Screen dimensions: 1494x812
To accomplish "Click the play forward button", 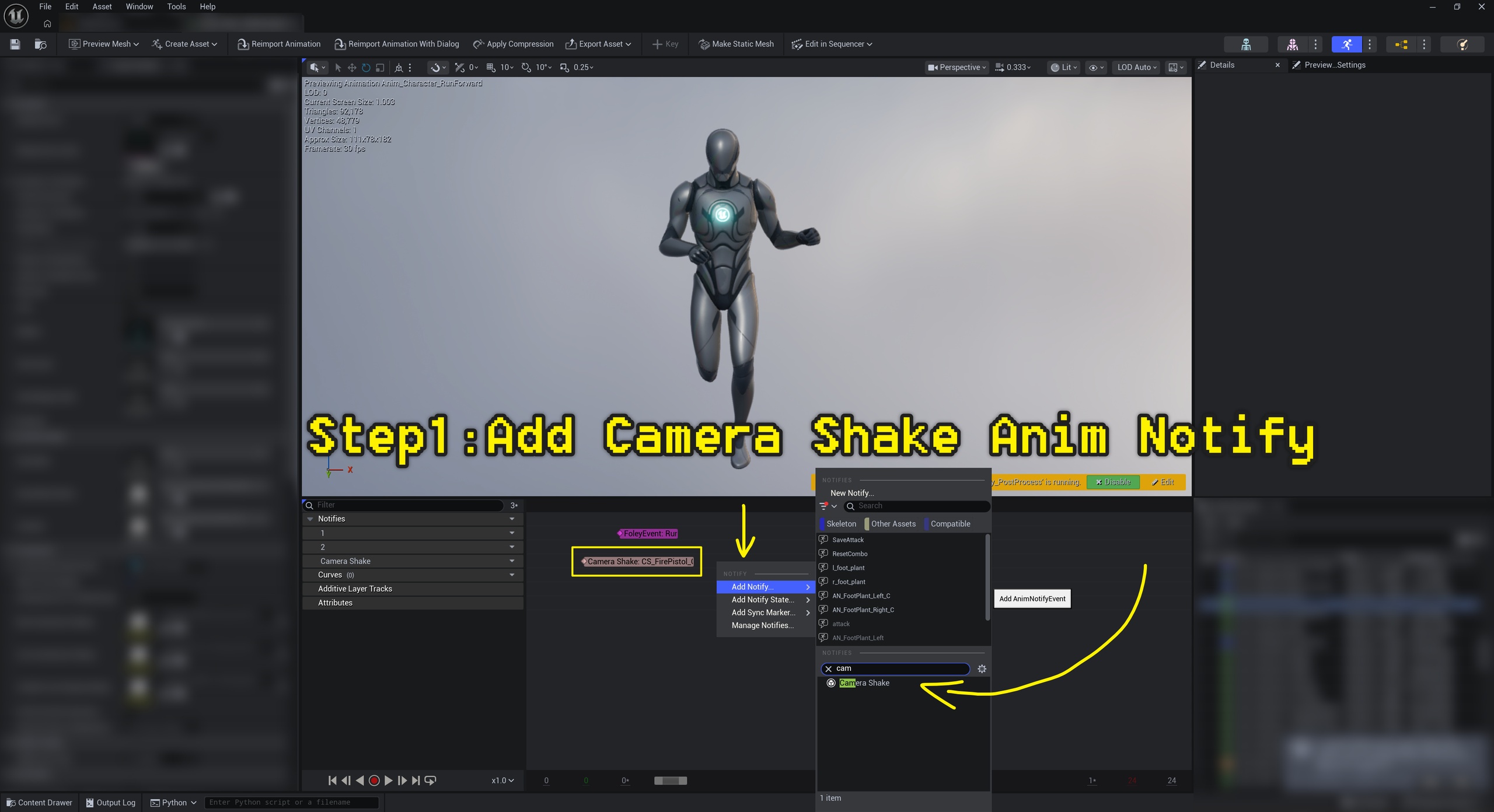I will [389, 780].
